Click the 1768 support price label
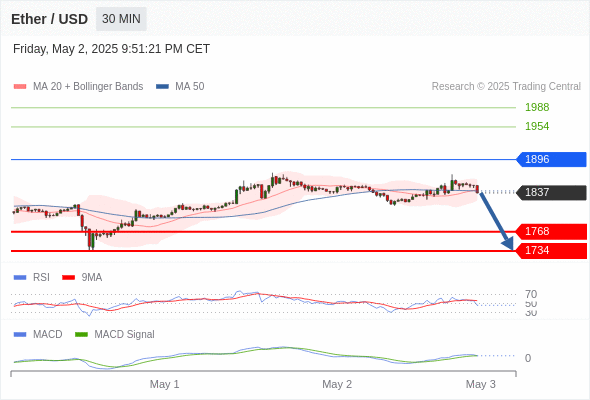 (x=551, y=231)
